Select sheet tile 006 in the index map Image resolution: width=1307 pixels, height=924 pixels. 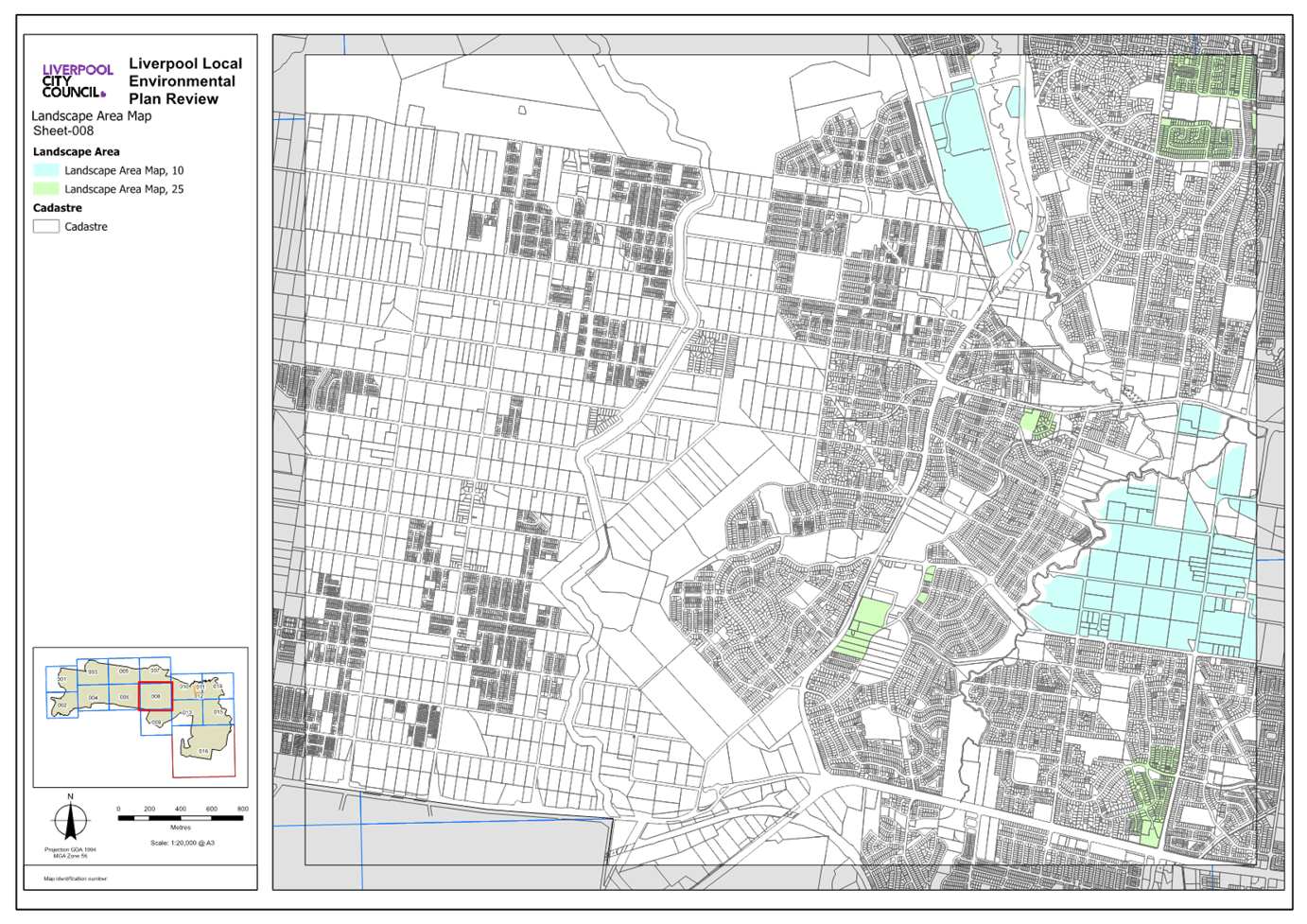[x=124, y=697]
